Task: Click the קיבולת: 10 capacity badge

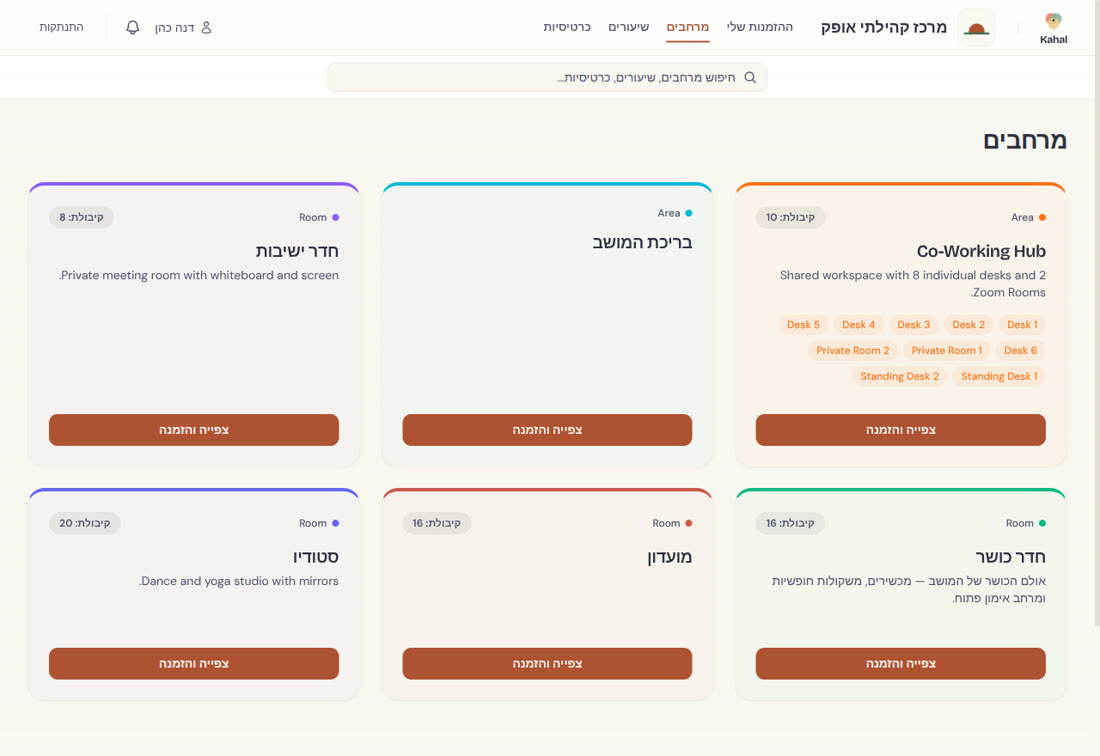Action: (790, 217)
